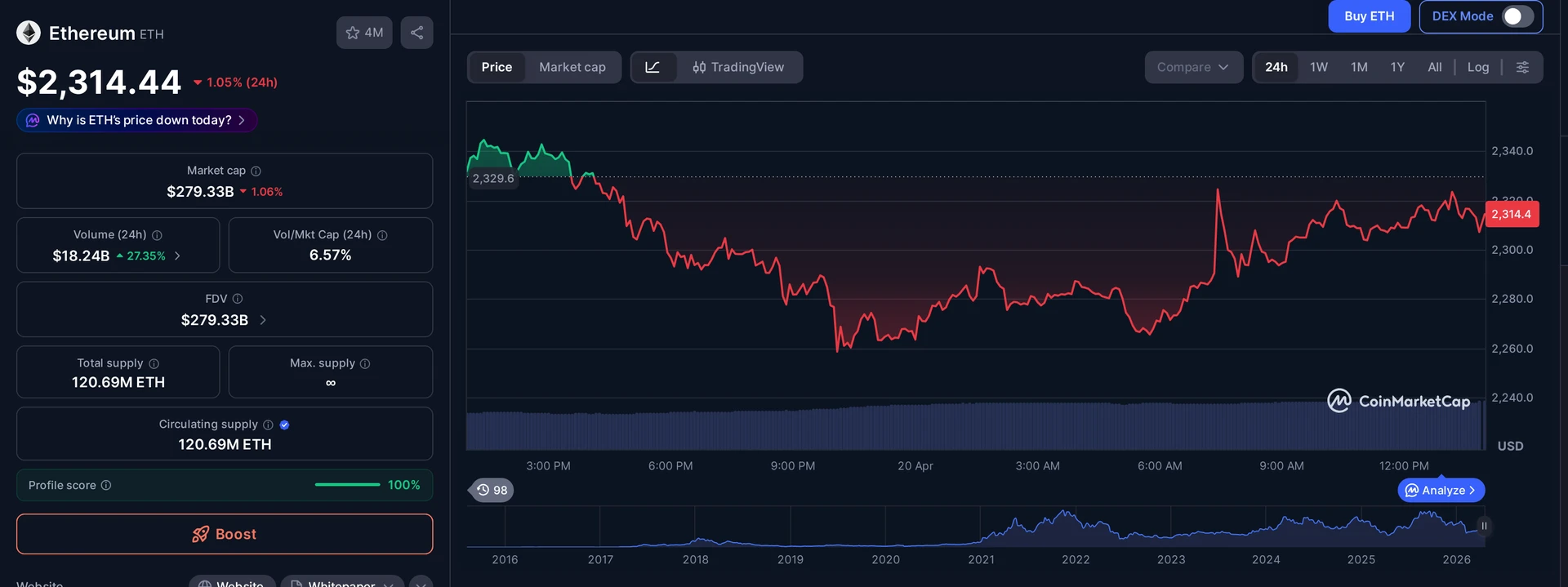Image resolution: width=1568 pixels, height=587 pixels.
Task: Open Circulating supply info icon
Action: (268, 425)
